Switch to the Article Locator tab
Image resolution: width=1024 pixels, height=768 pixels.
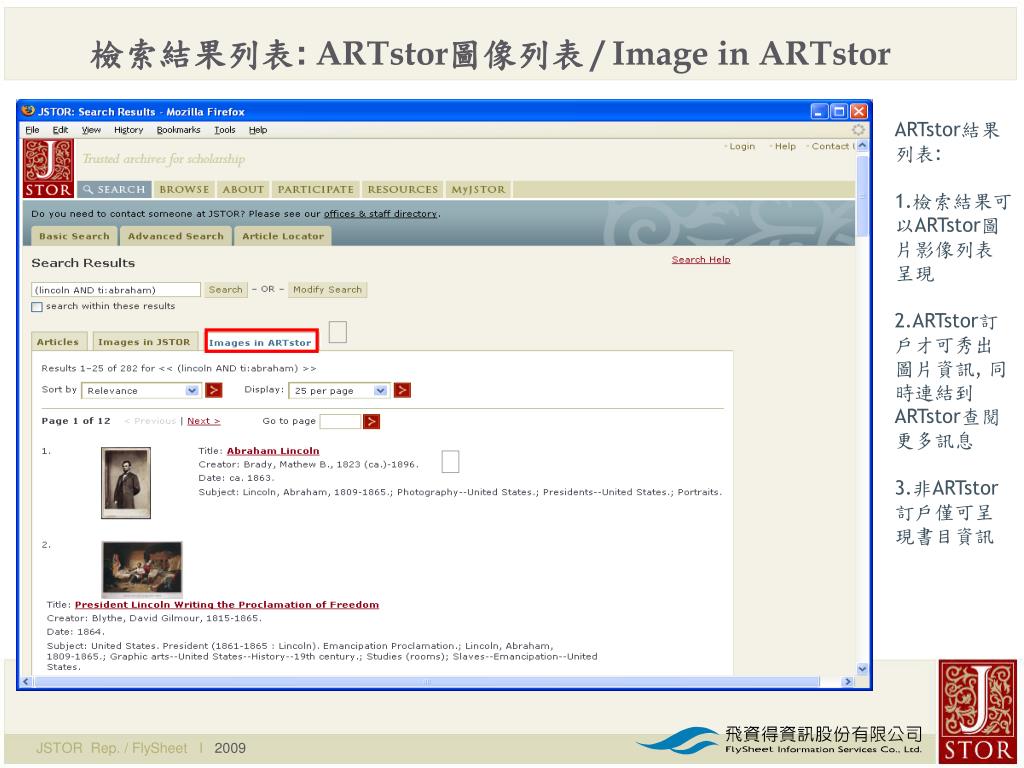click(x=283, y=236)
